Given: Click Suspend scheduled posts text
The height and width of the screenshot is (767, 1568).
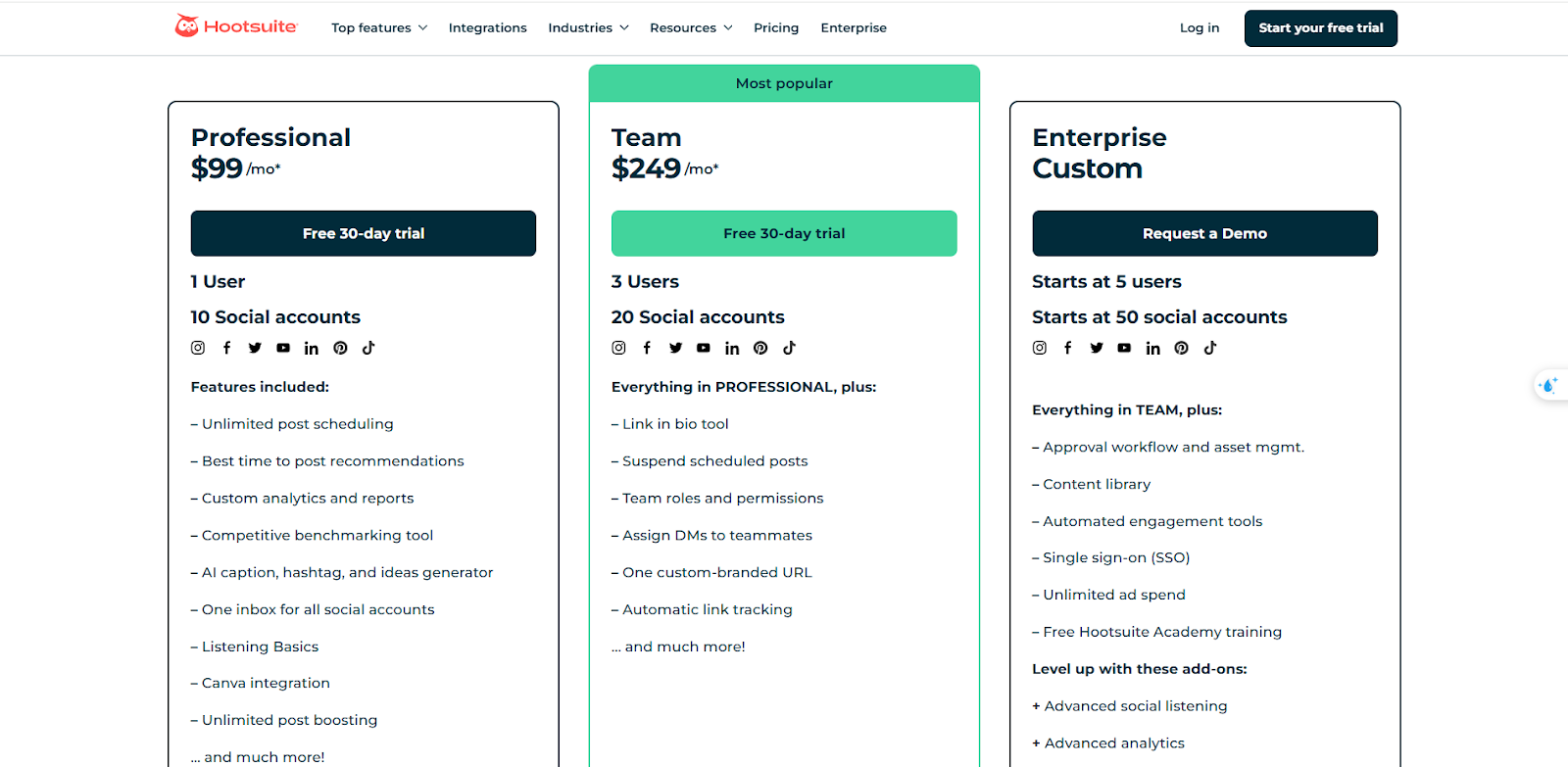Looking at the screenshot, I should point(715,461).
